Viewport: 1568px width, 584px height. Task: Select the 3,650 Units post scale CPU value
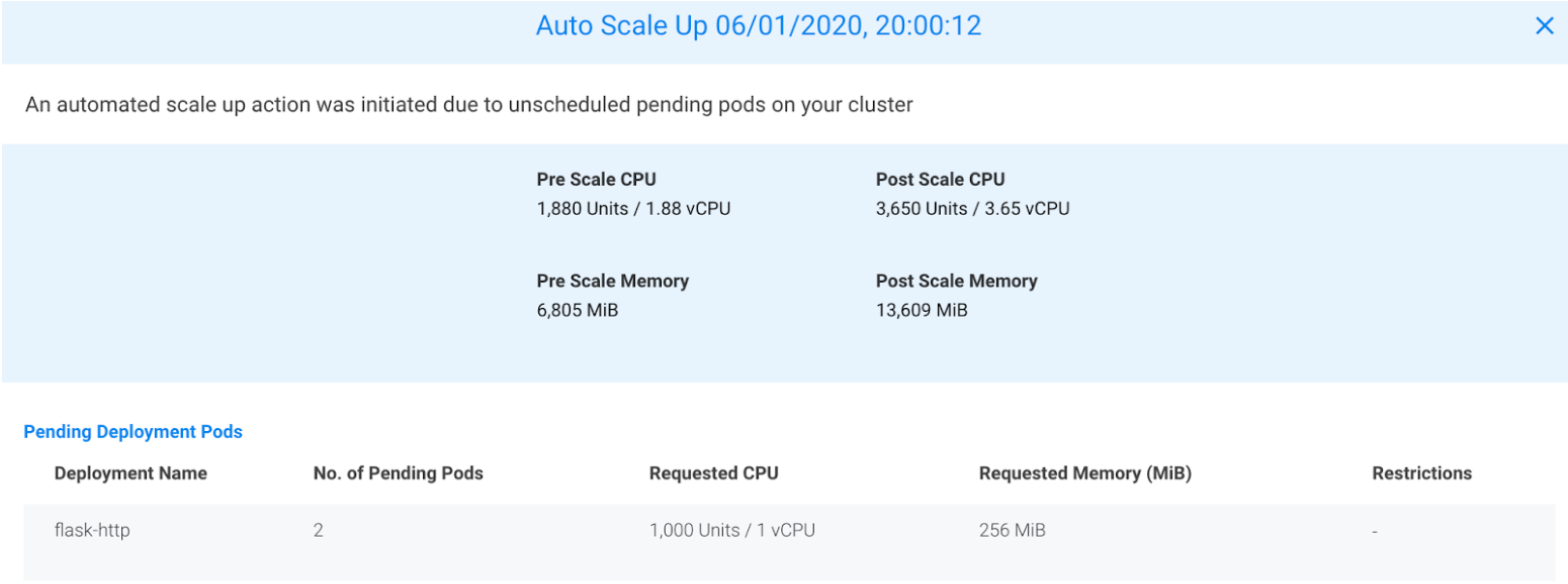[972, 208]
